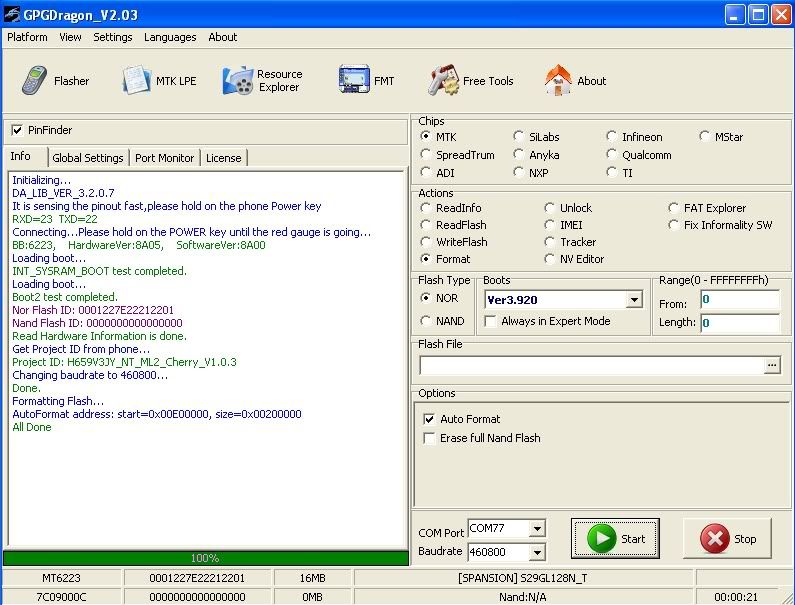The image size is (795, 605).
Task: Choose the Unlock action
Action: point(550,208)
